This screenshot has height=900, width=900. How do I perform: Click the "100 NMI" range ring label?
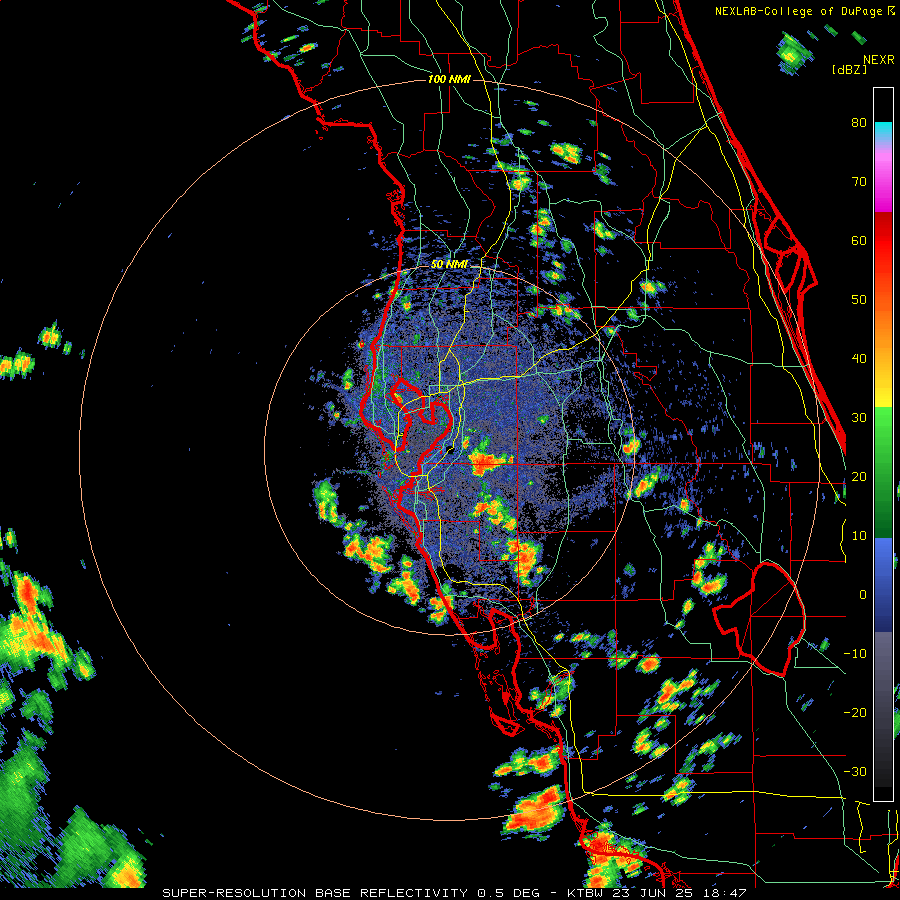tap(449, 79)
